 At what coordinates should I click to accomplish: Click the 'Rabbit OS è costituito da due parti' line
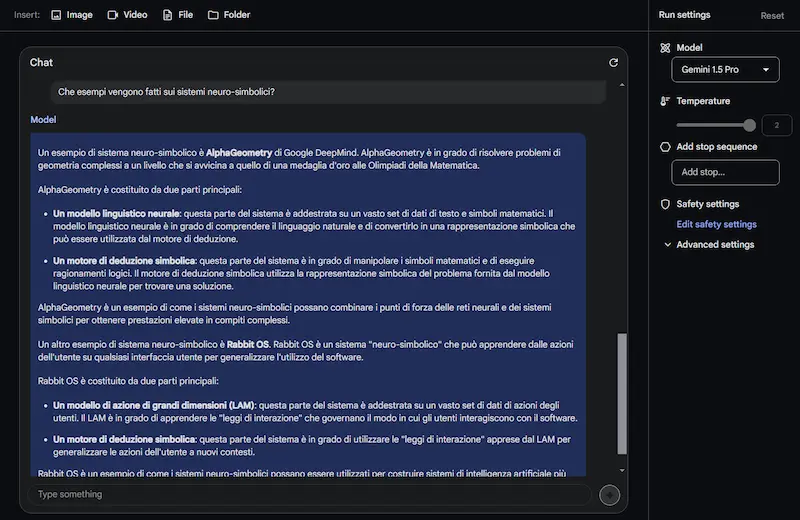(x=128, y=381)
